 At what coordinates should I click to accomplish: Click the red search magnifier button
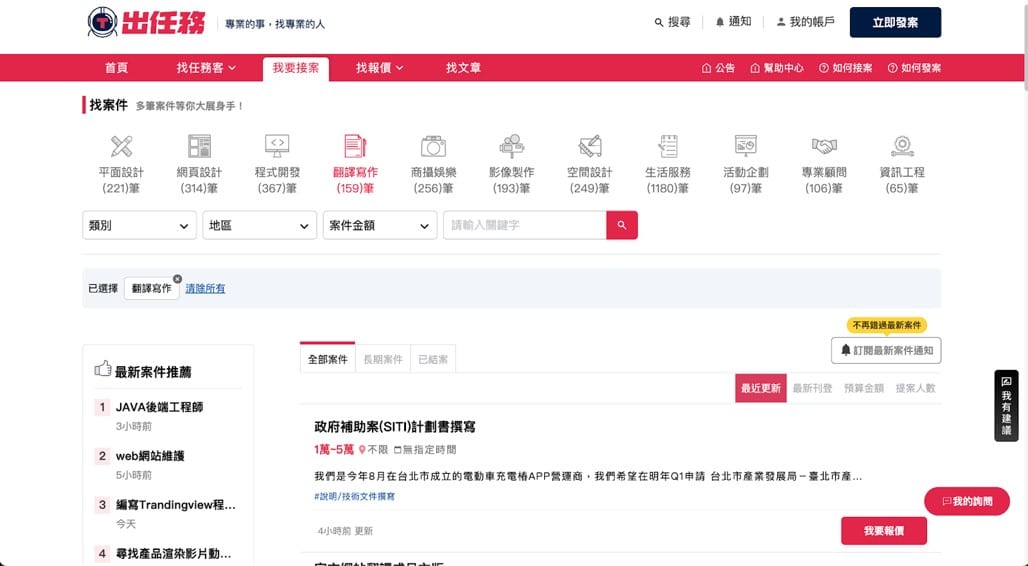(x=621, y=226)
